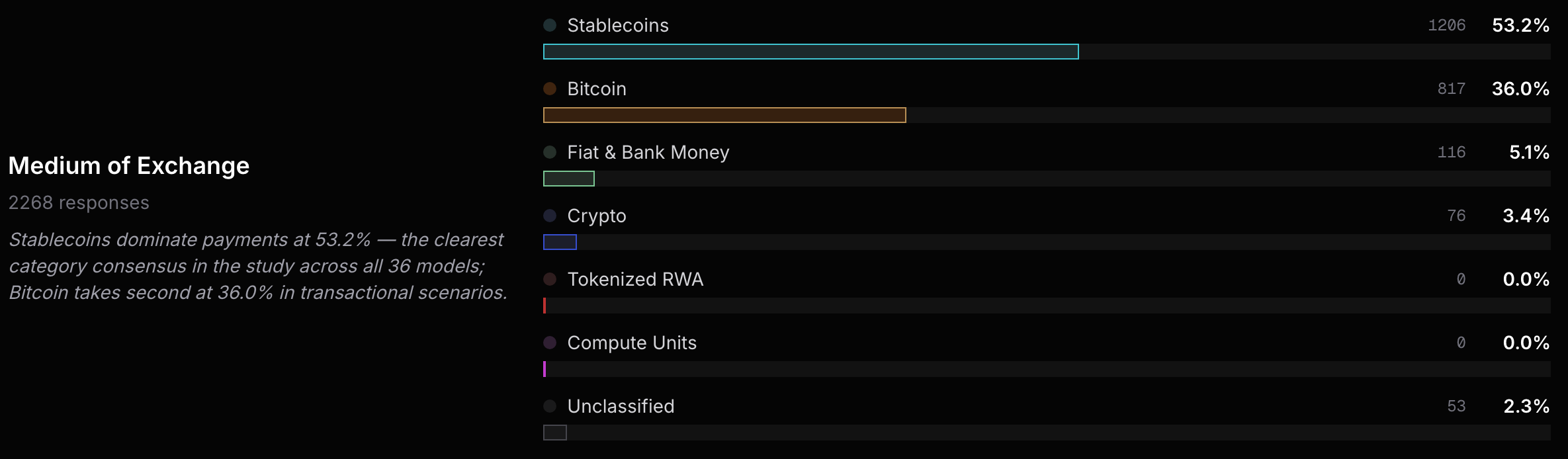
Task: Click the Bitcoin orange progress bar
Action: coord(724,115)
